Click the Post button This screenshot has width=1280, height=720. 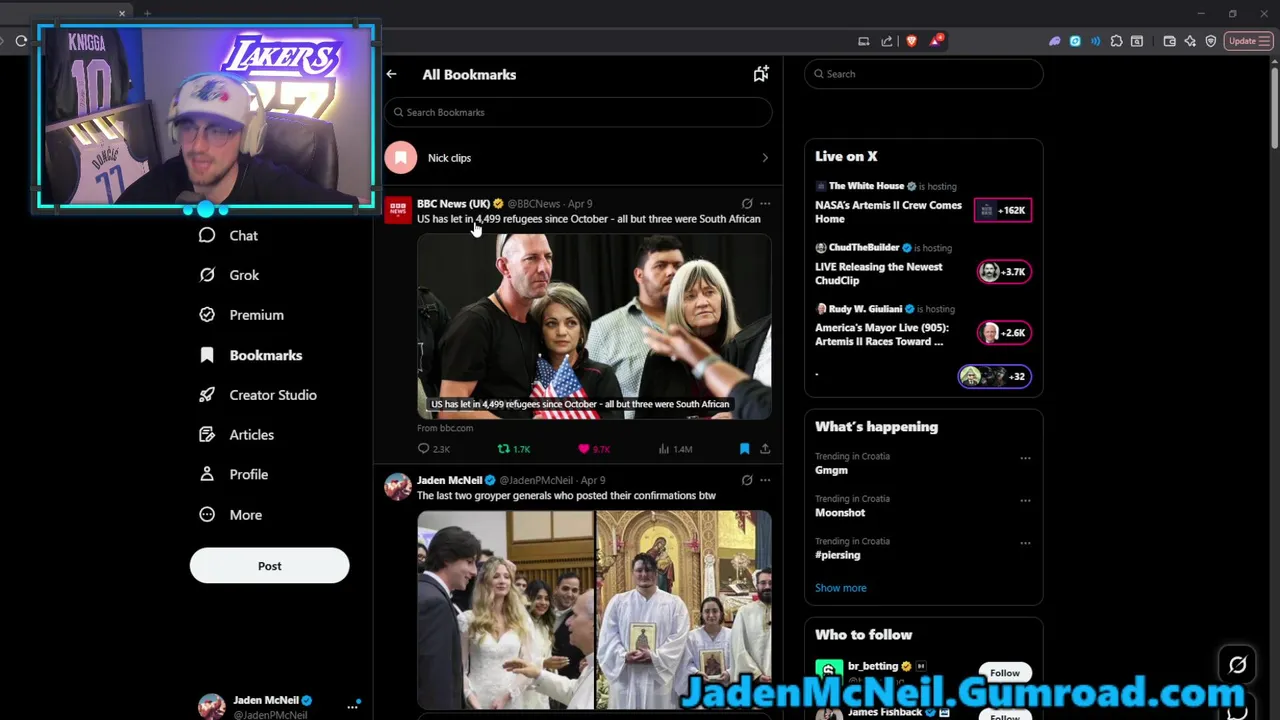click(269, 566)
